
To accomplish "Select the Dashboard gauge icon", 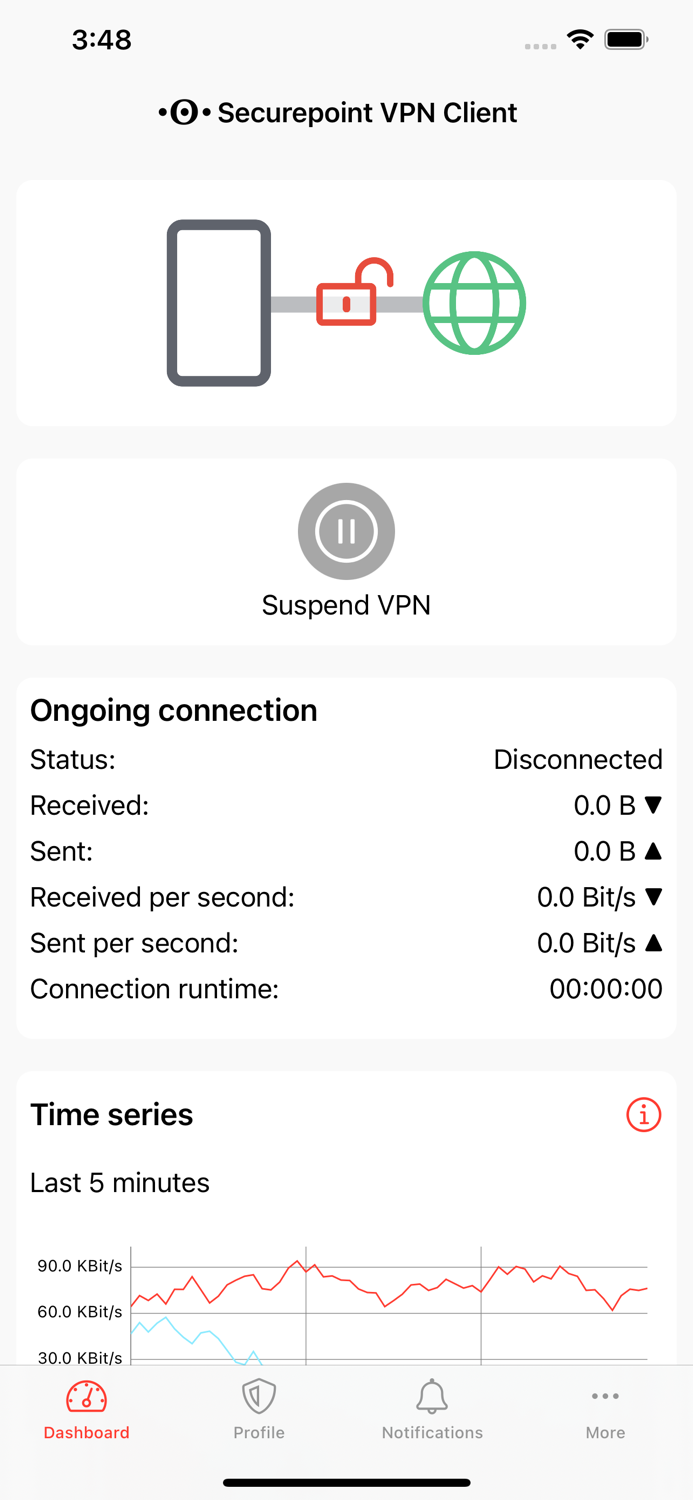I will tap(86, 1396).
